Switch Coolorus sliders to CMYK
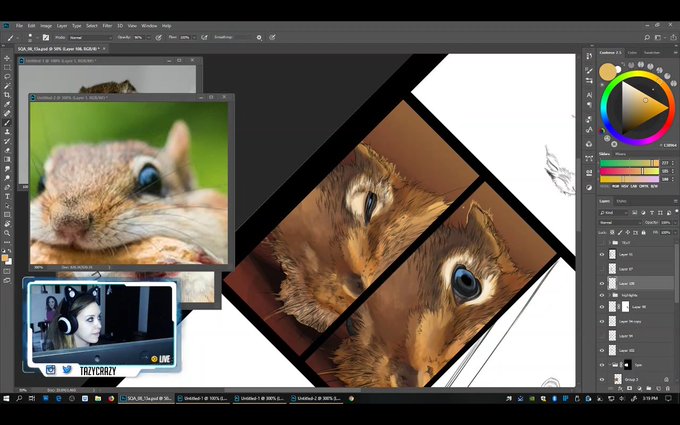This screenshot has height=425, width=680. pyautogui.click(x=644, y=186)
